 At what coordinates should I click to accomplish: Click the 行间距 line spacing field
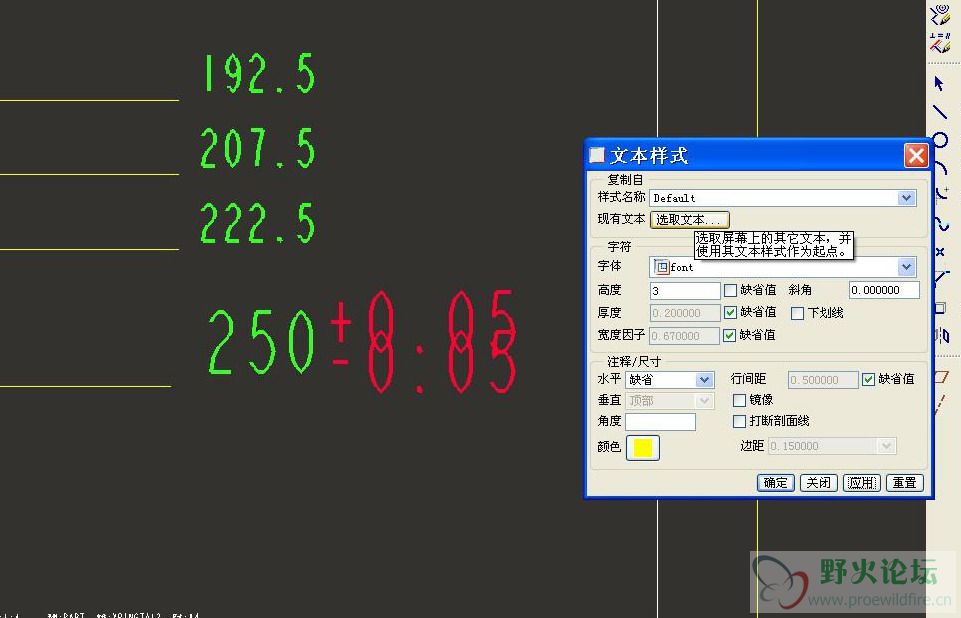click(822, 380)
